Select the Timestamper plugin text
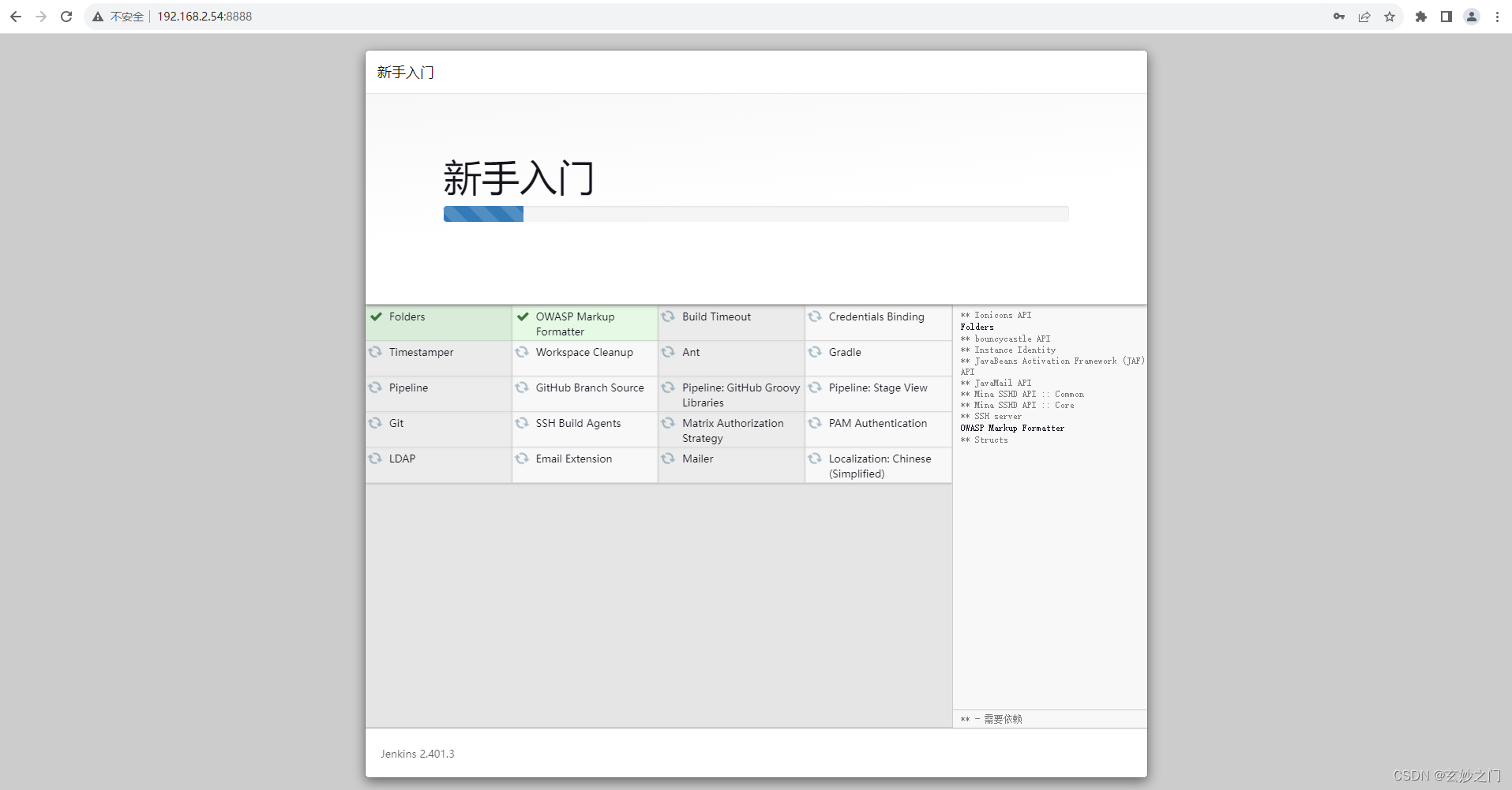The image size is (1512, 790). [421, 352]
